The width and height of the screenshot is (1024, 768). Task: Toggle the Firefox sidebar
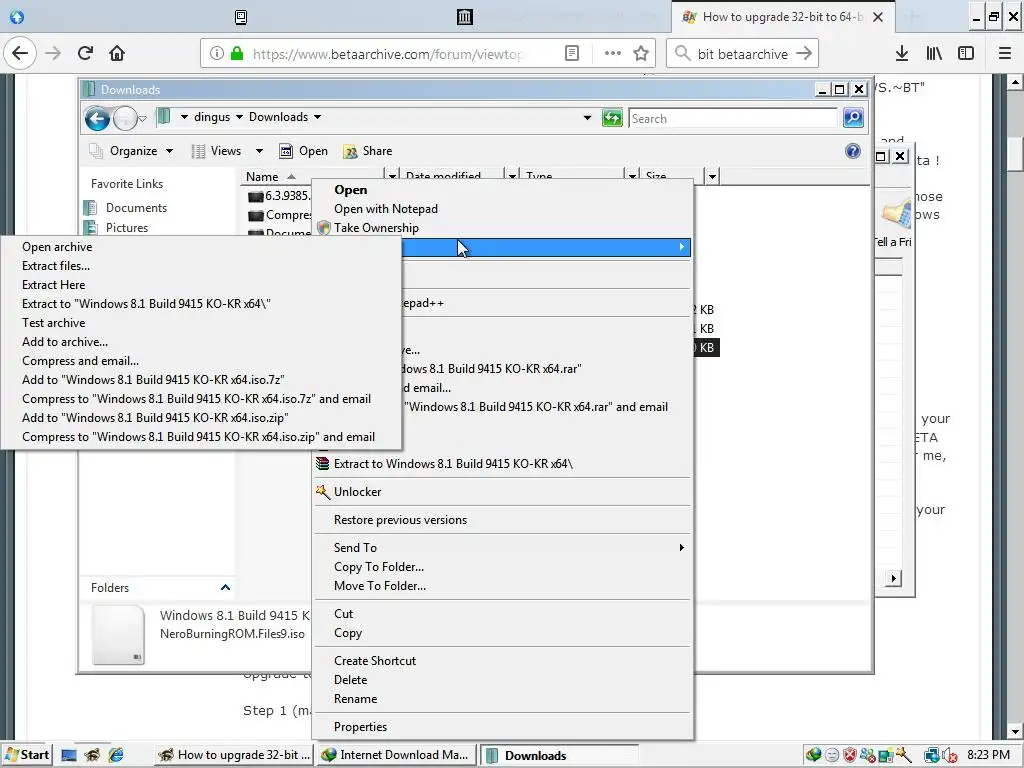coord(966,54)
